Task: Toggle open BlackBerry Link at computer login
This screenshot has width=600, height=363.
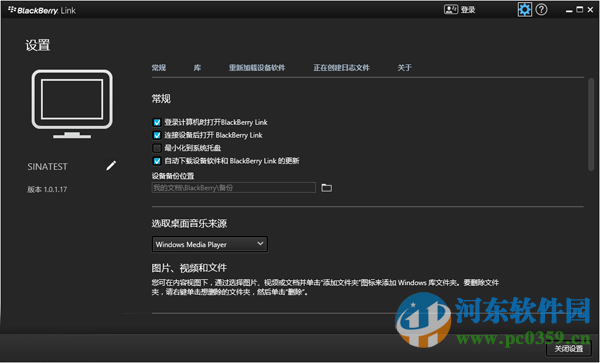Action: coord(157,122)
